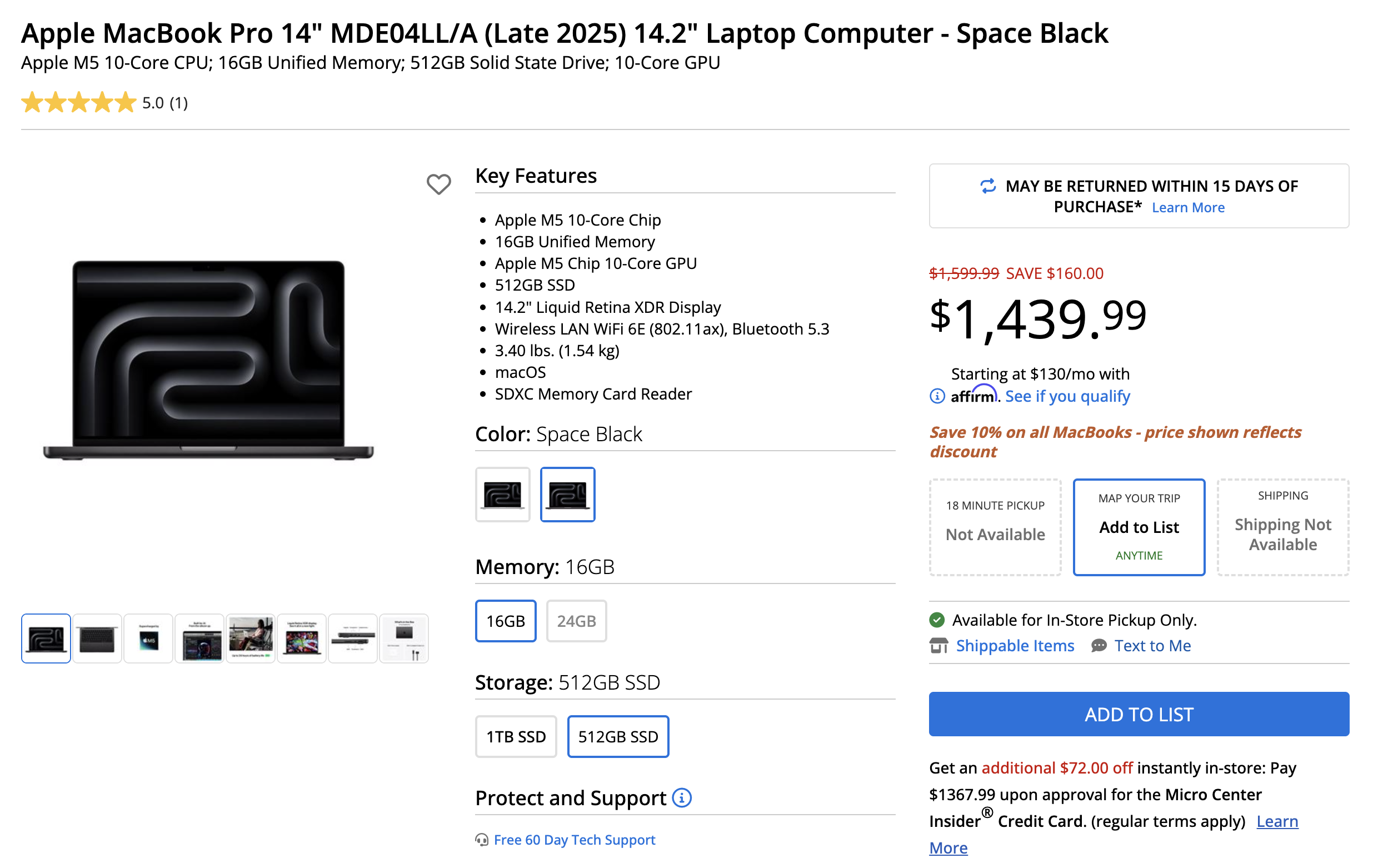Open the Learn More return policy link
The height and width of the screenshot is (868, 1378).
click(x=1188, y=208)
